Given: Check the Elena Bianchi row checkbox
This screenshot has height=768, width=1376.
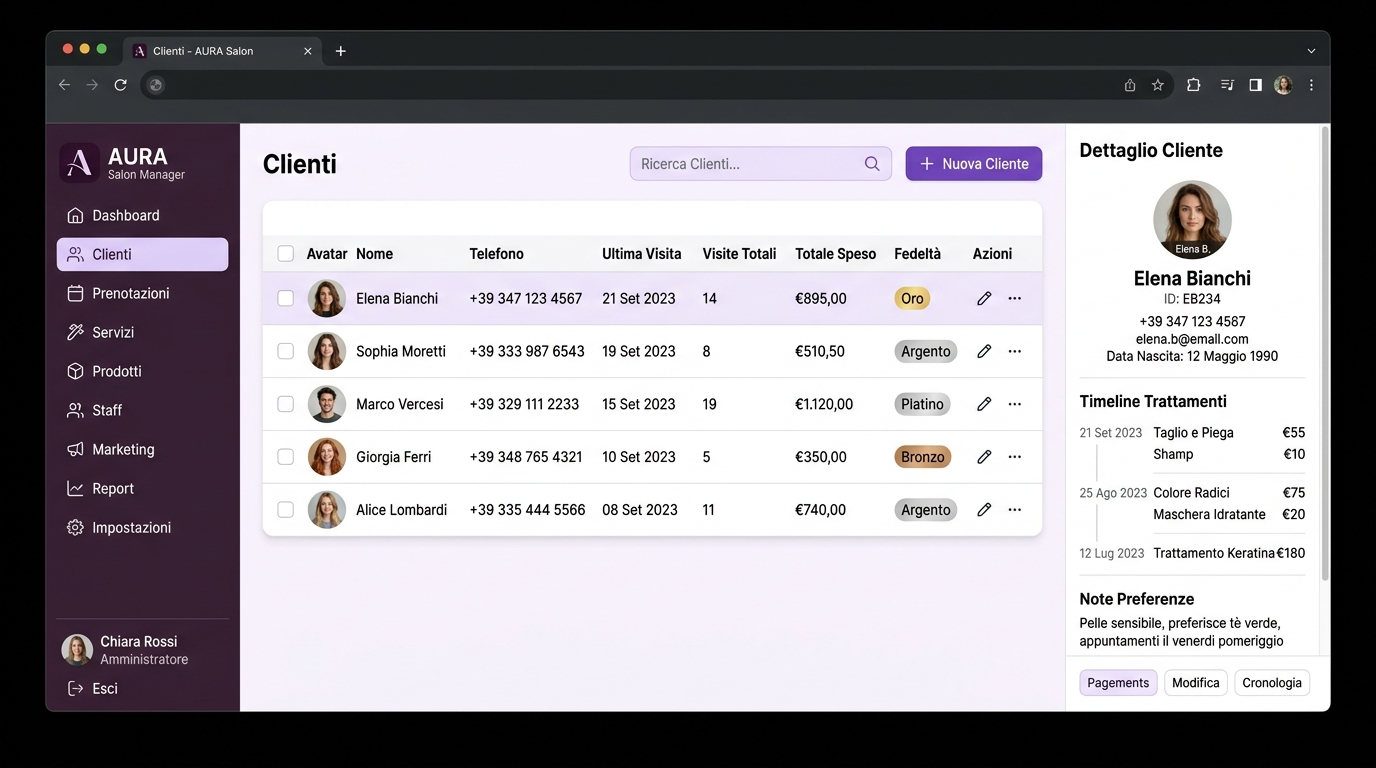Looking at the screenshot, I should coord(285,298).
